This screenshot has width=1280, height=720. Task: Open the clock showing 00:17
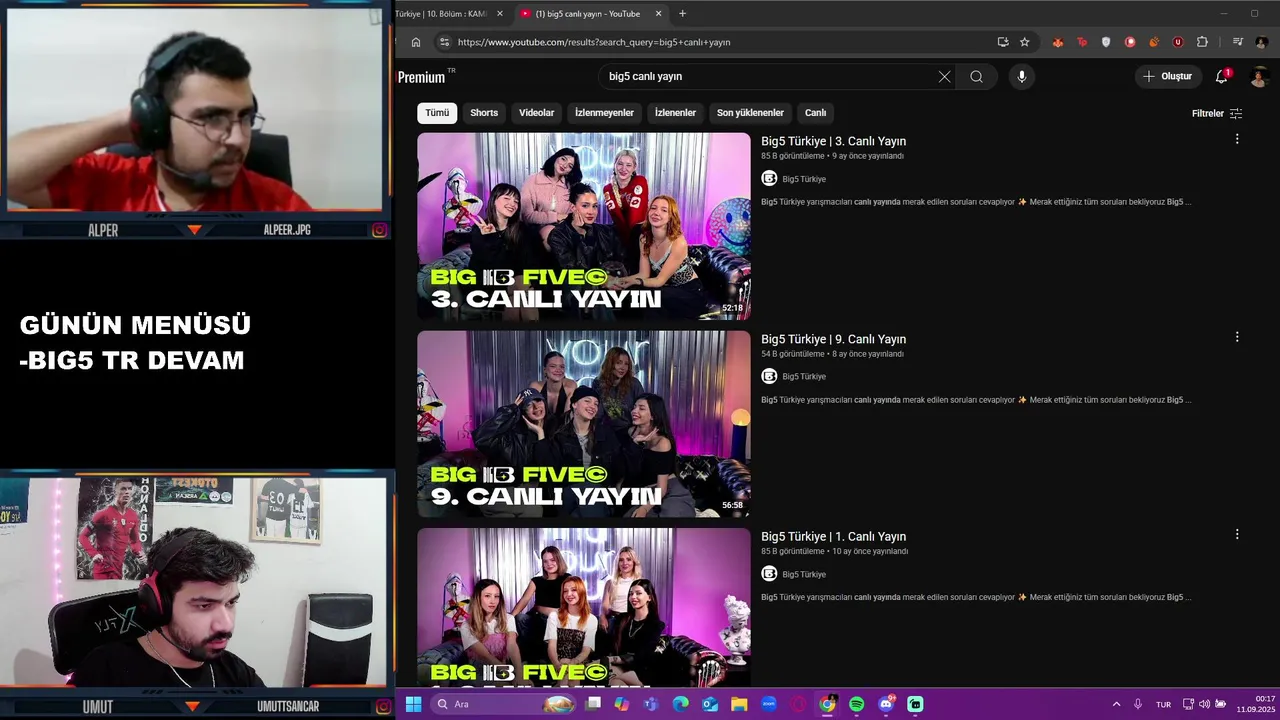click(x=1256, y=704)
